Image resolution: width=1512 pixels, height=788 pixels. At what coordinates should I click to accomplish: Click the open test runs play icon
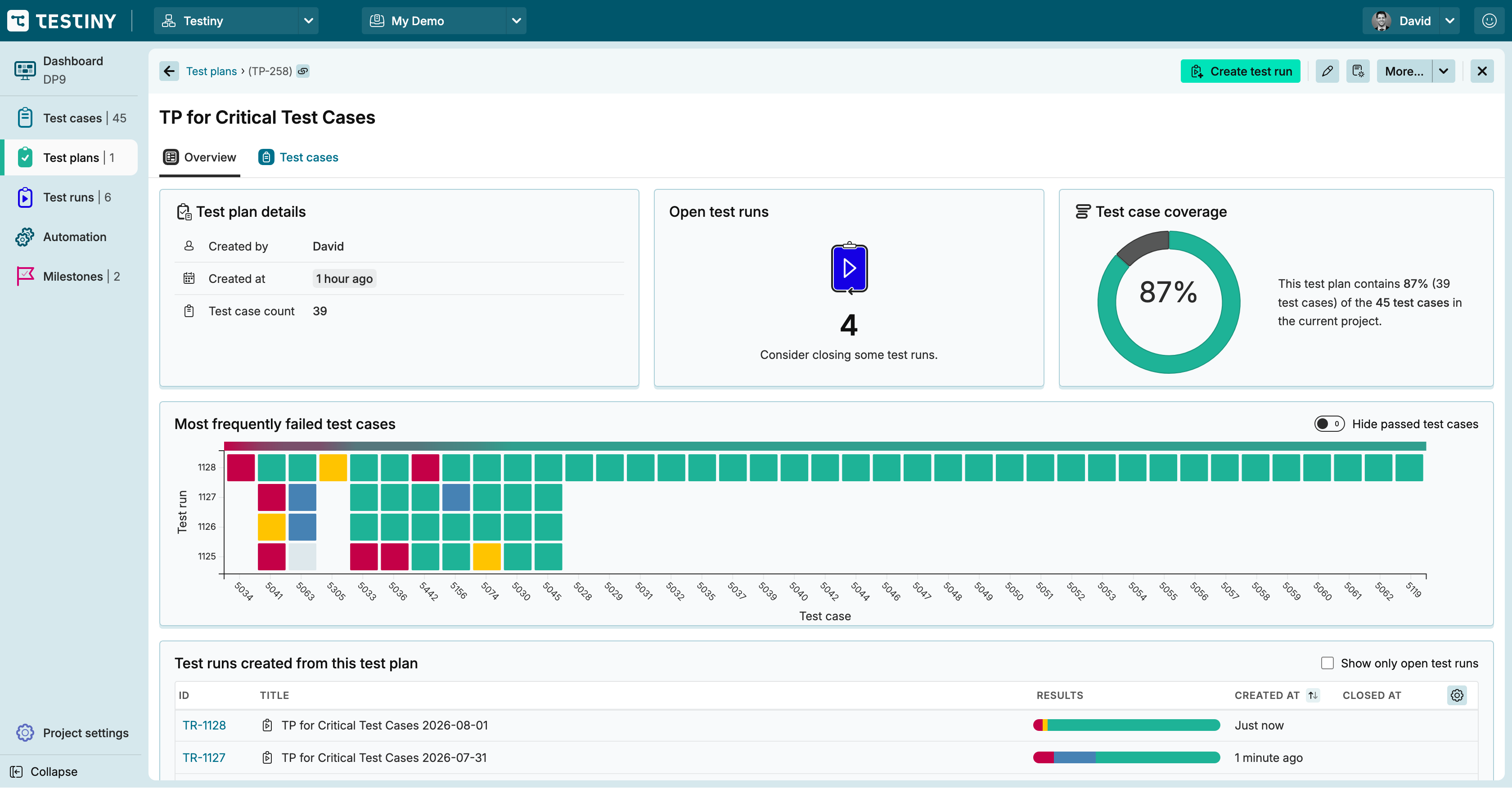click(849, 268)
